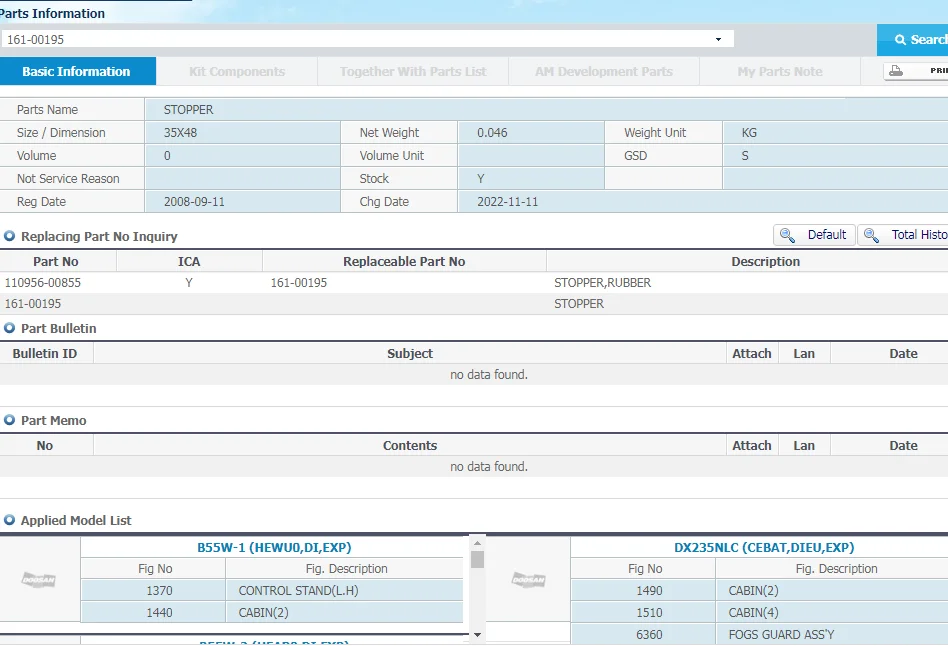
Task: Click the bullet icon beside Applied Model List
Action: click(10, 520)
